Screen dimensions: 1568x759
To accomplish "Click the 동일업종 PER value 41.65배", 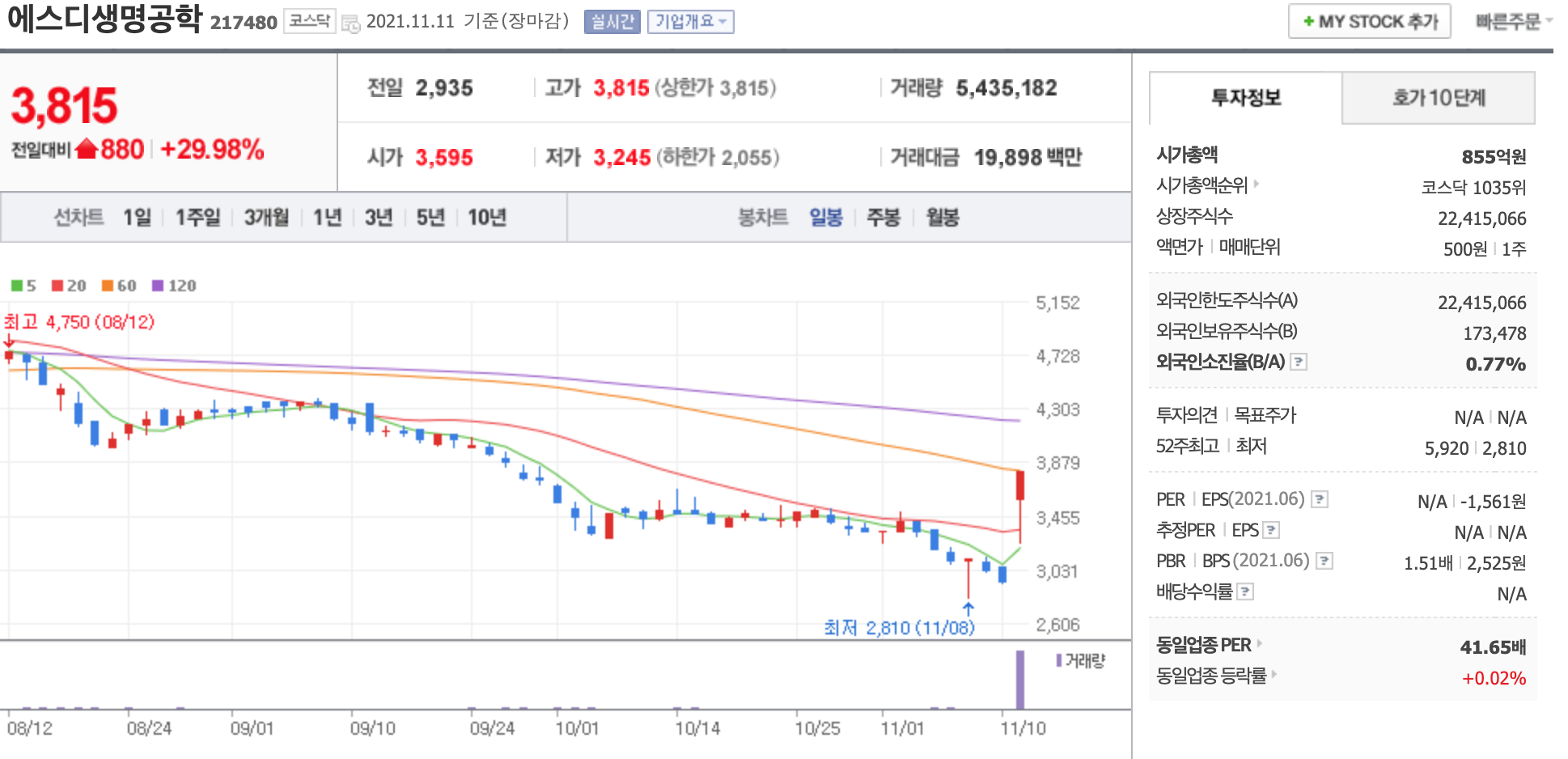I will coord(1493,647).
